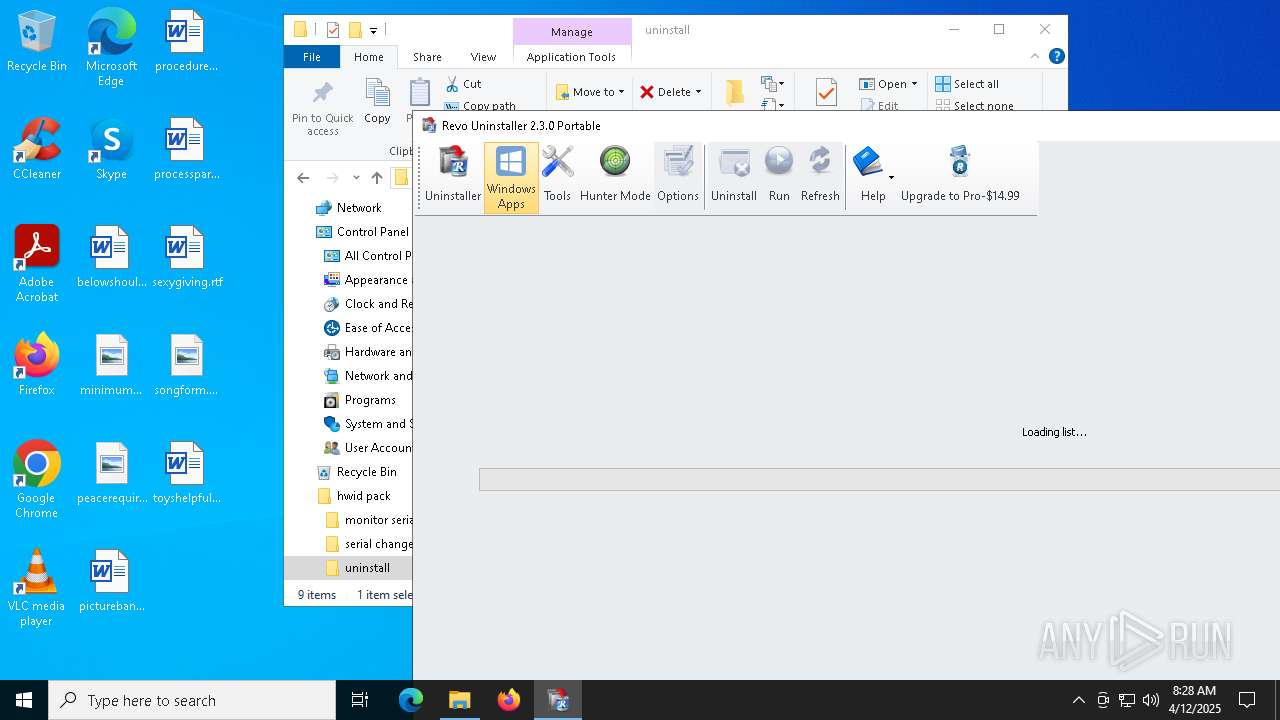Select the serial change folder in tree

[x=378, y=544]
